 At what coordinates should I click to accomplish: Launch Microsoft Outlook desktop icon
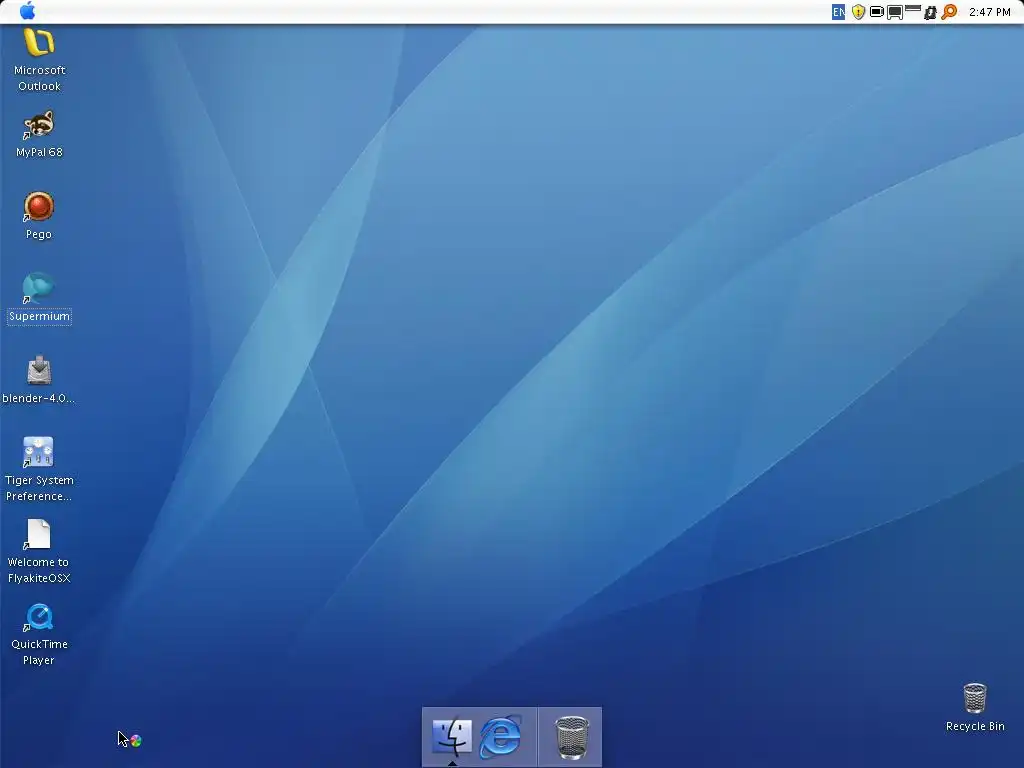click(x=39, y=42)
